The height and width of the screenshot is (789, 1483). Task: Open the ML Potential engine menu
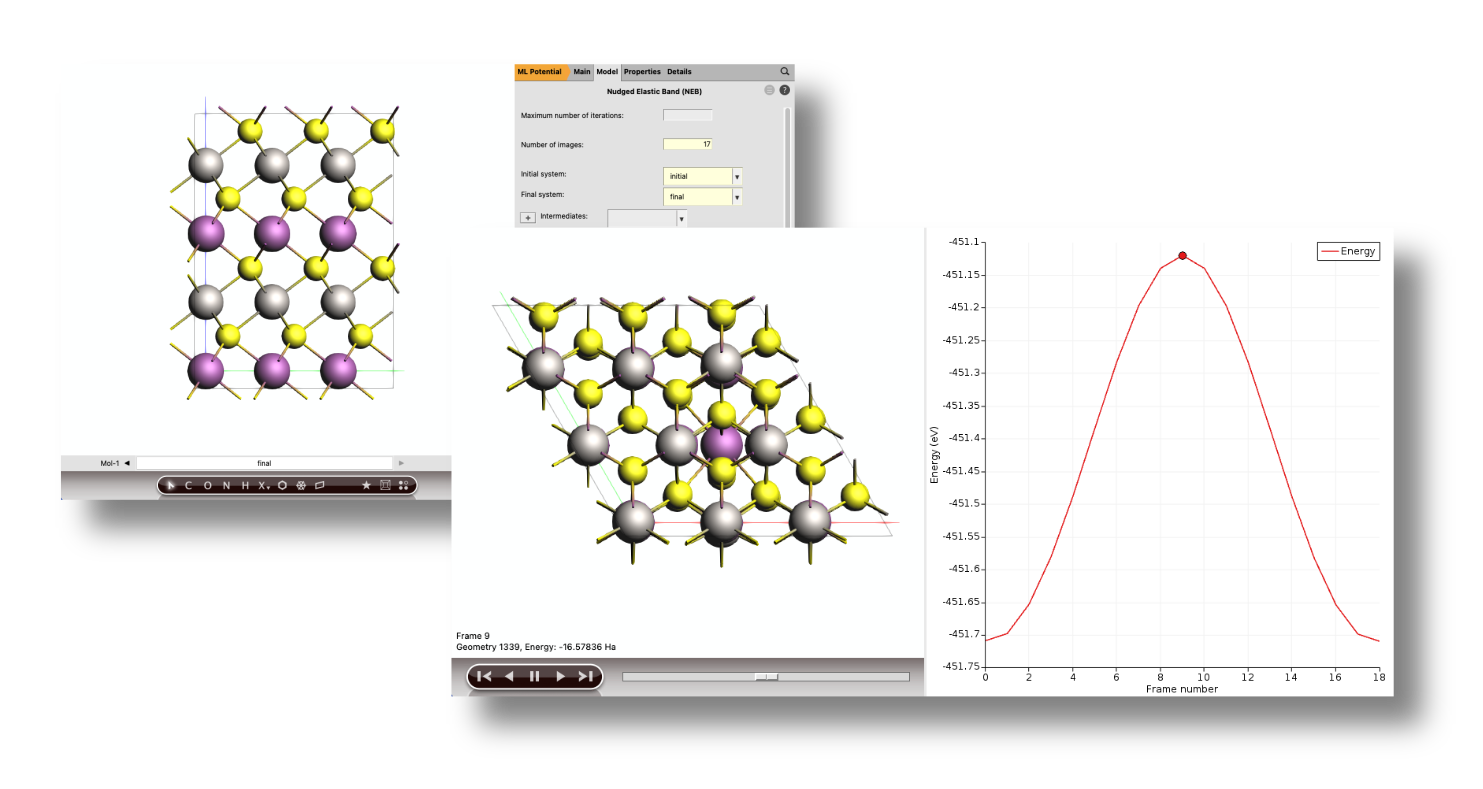(540, 72)
